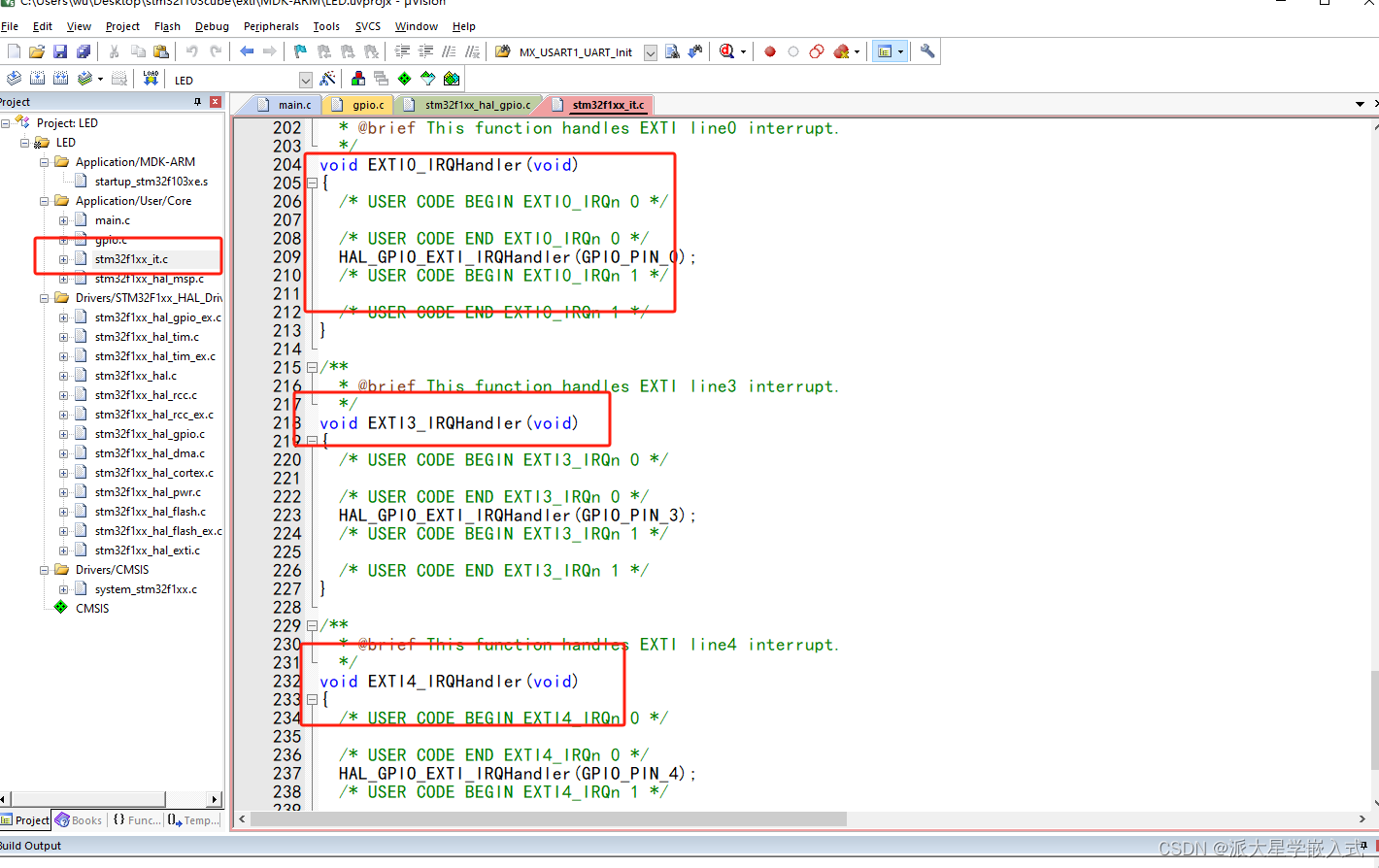Click the project panel scroll-right arrow
The width and height of the screenshot is (1379, 868).
(x=215, y=799)
